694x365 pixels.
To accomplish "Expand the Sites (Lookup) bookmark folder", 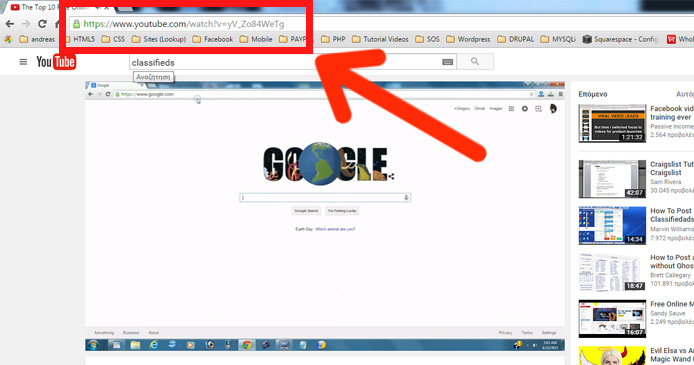I will [159, 39].
